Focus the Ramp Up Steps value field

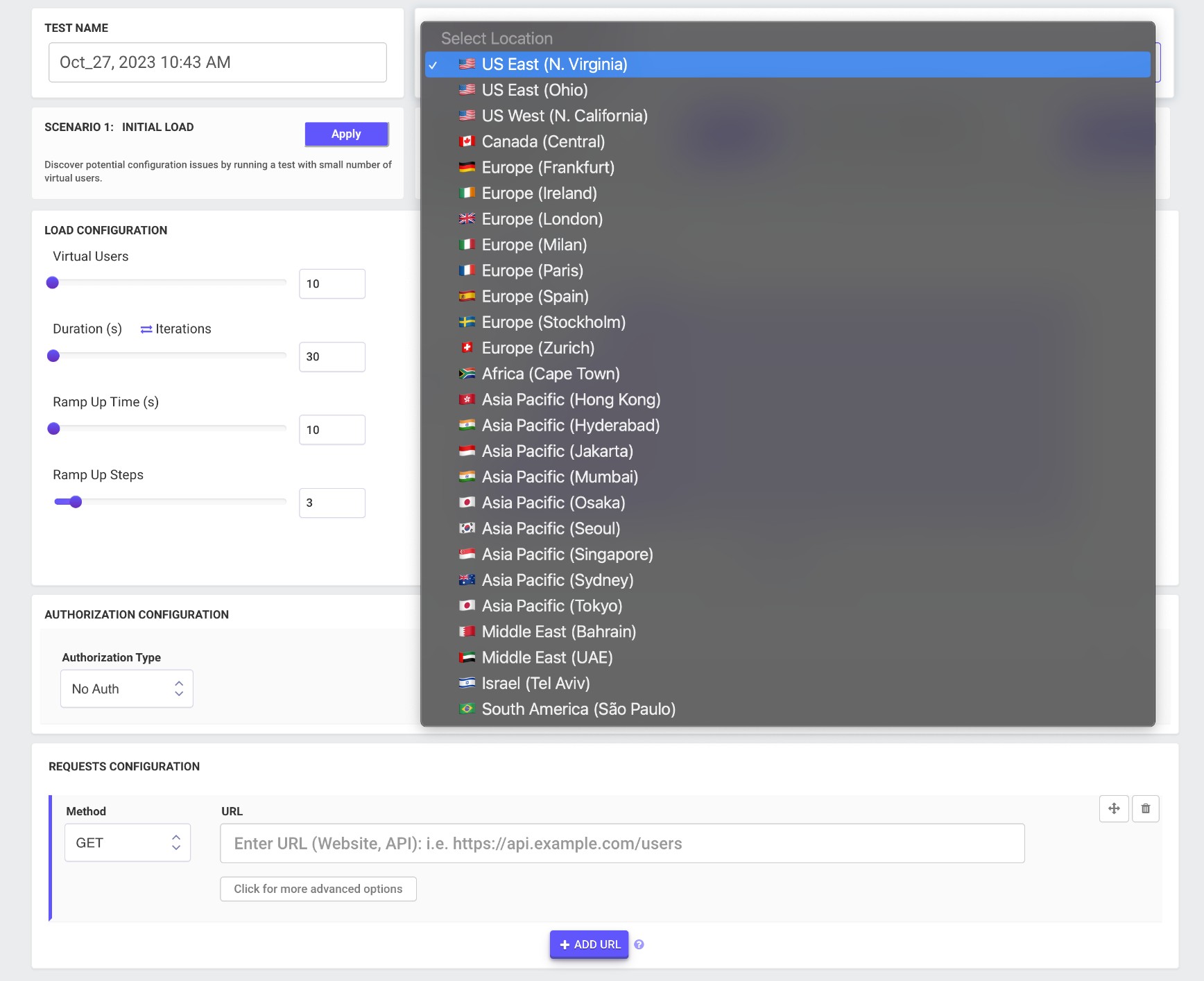tap(332, 503)
